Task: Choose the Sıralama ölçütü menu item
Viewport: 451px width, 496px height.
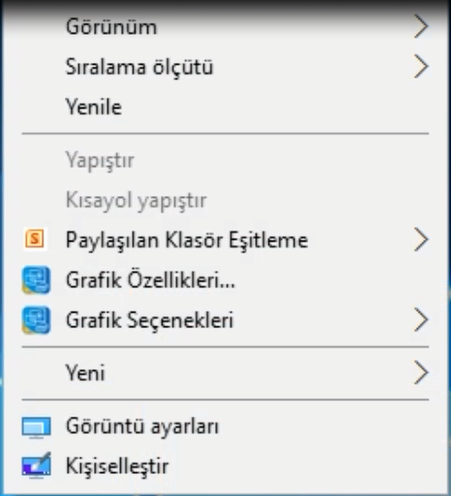Action: click(x=139, y=67)
